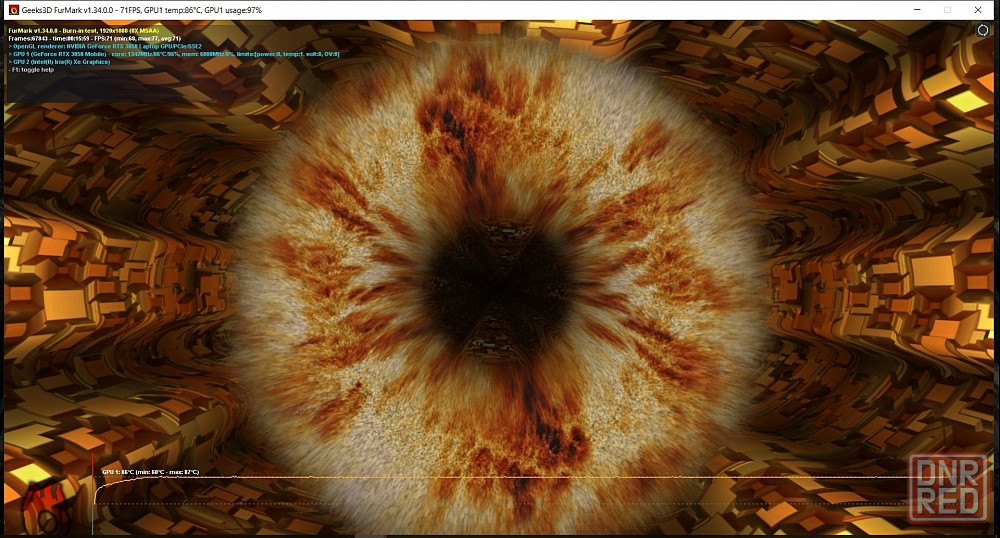Click the 'OpenGL renderer: NVIDIA GeForce RTX 3050' line
This screenshot has width=1000, height=538.
105,47
